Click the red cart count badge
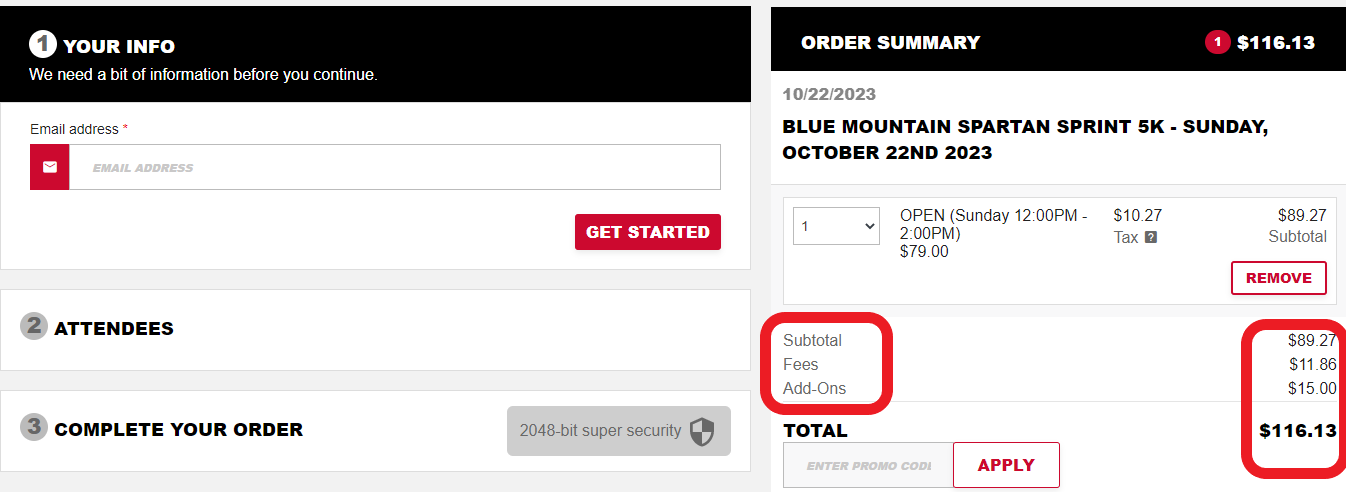Image resolution: width=1346 pixels, height=492 pixels. (x=1217, y=42)
